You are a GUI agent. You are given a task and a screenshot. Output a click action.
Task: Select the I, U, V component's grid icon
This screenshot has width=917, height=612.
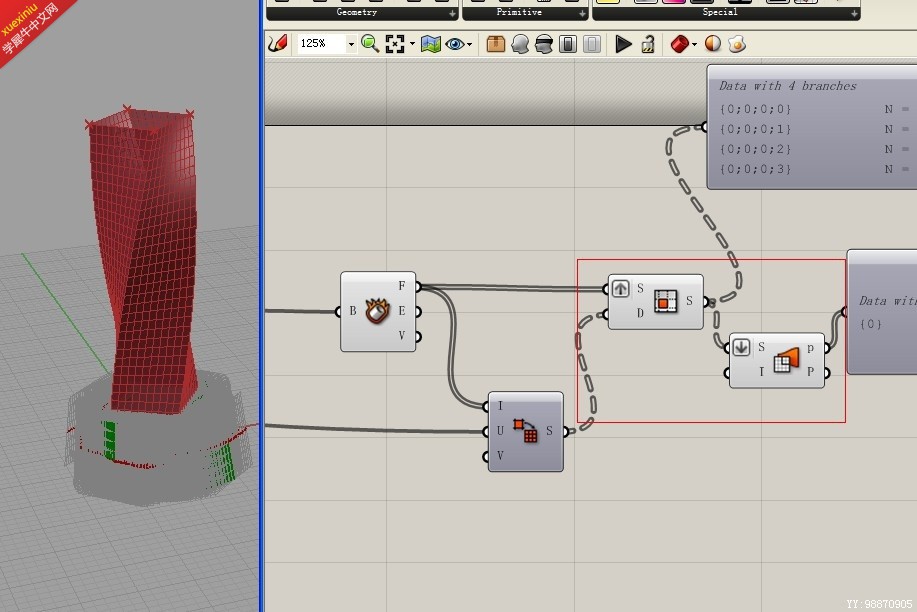pyautogui.click(x=525, y=431)
